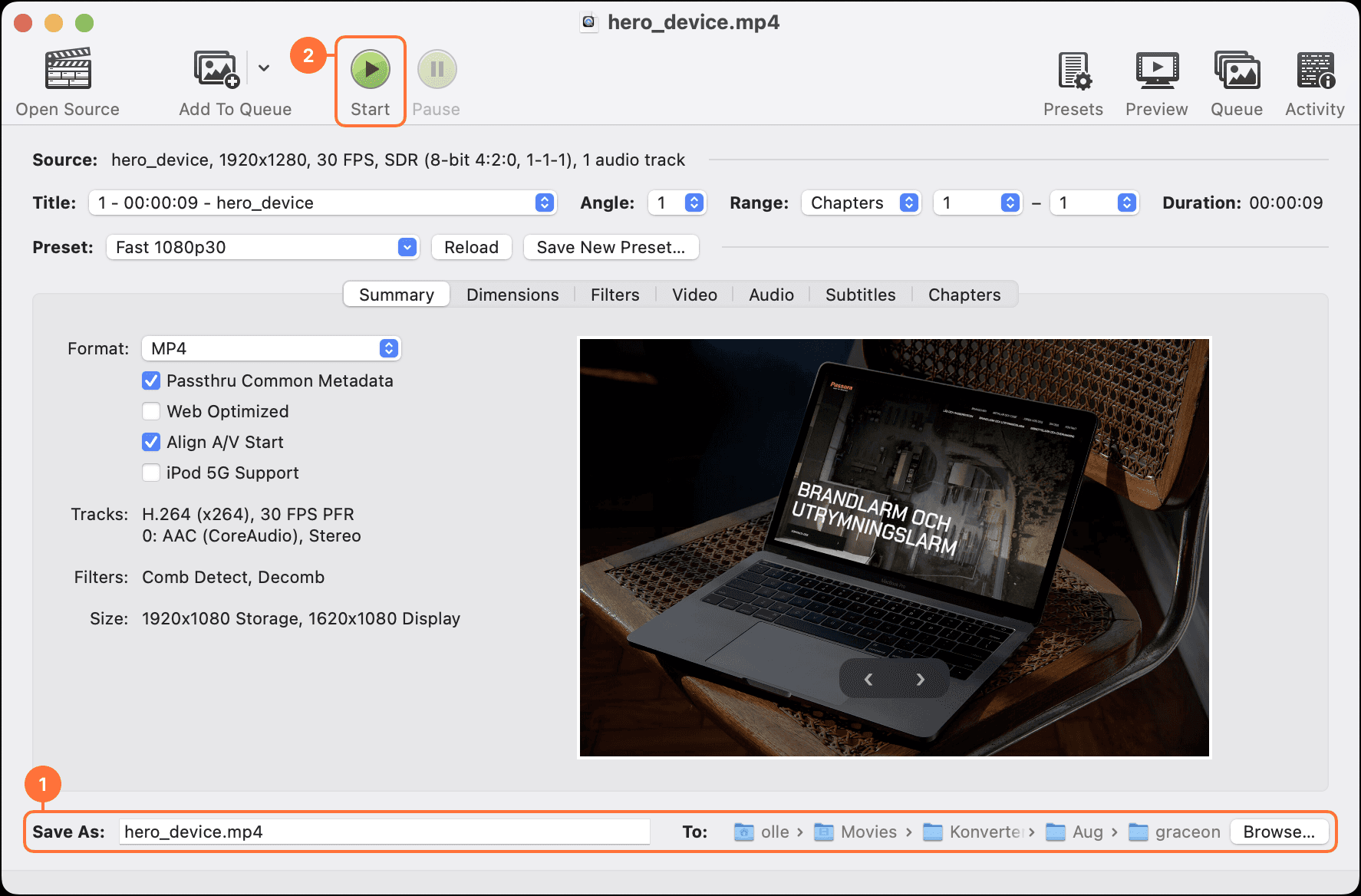The height and width of the screenshot is (896, 1361).
Task: Open the Activity log icon
Action: click(x=1315, y=71)
